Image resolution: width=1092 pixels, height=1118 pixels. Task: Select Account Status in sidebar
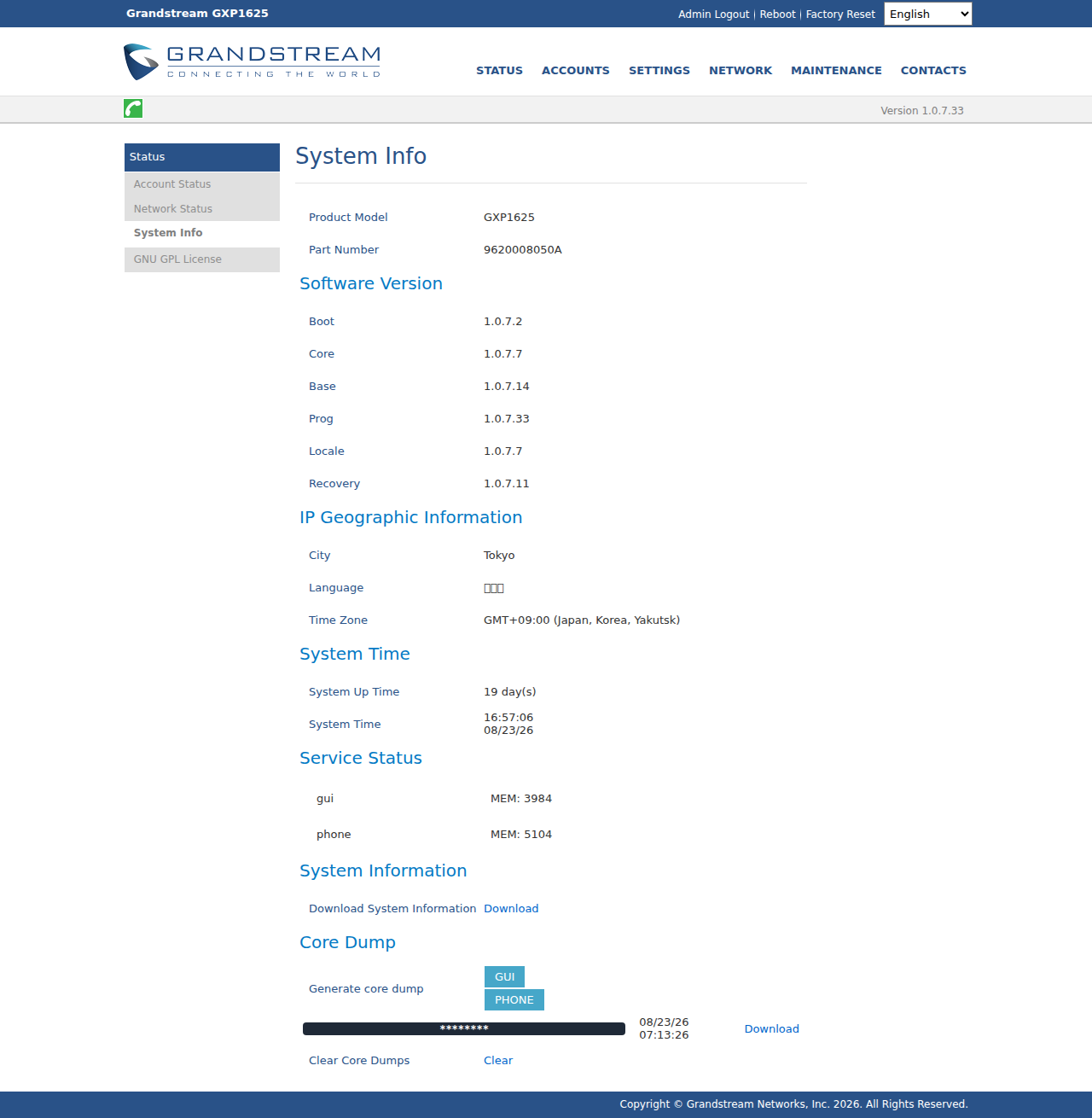tap(202, 184)
